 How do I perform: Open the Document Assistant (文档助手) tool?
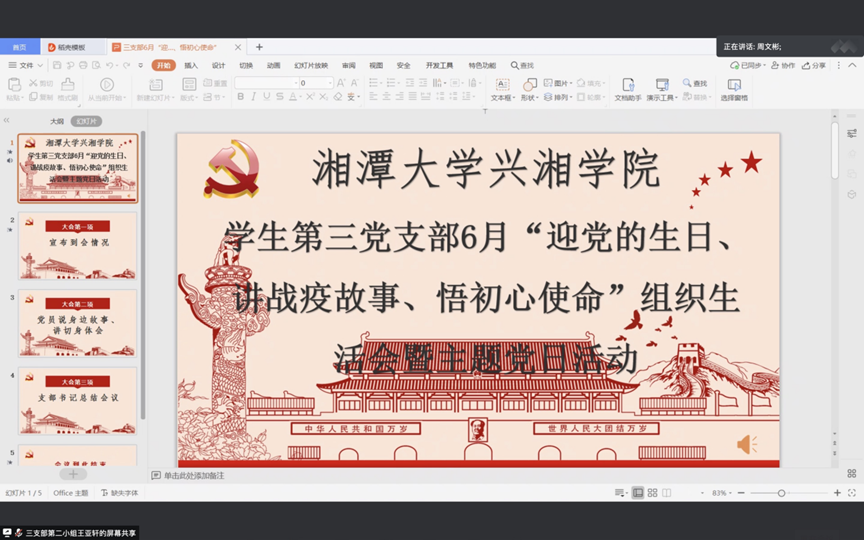628,89
